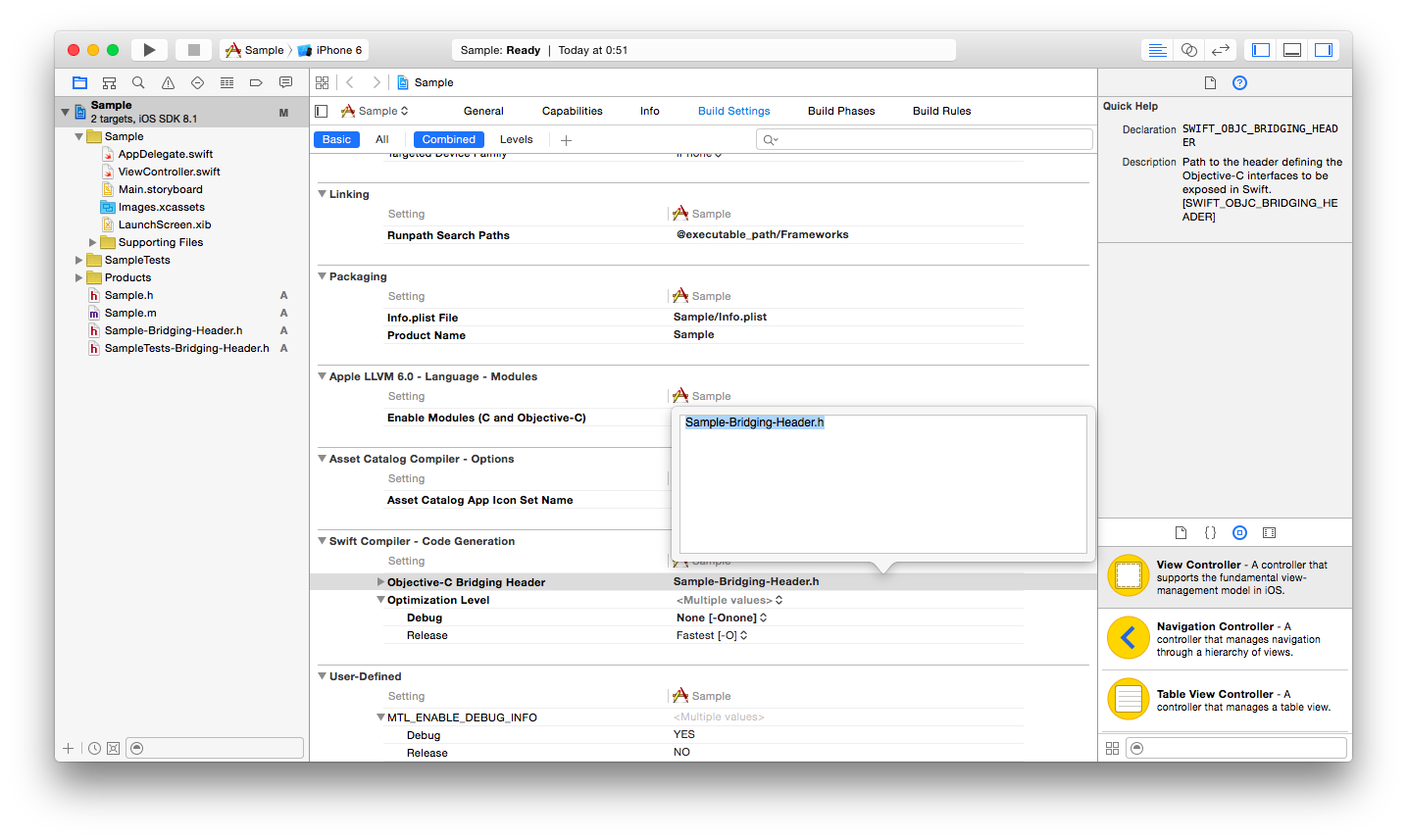Viewport: 1407px width, 840px height.
Task: Show the Project navigator folder icon
Action: pyautogui.click(x=80, y=83)
